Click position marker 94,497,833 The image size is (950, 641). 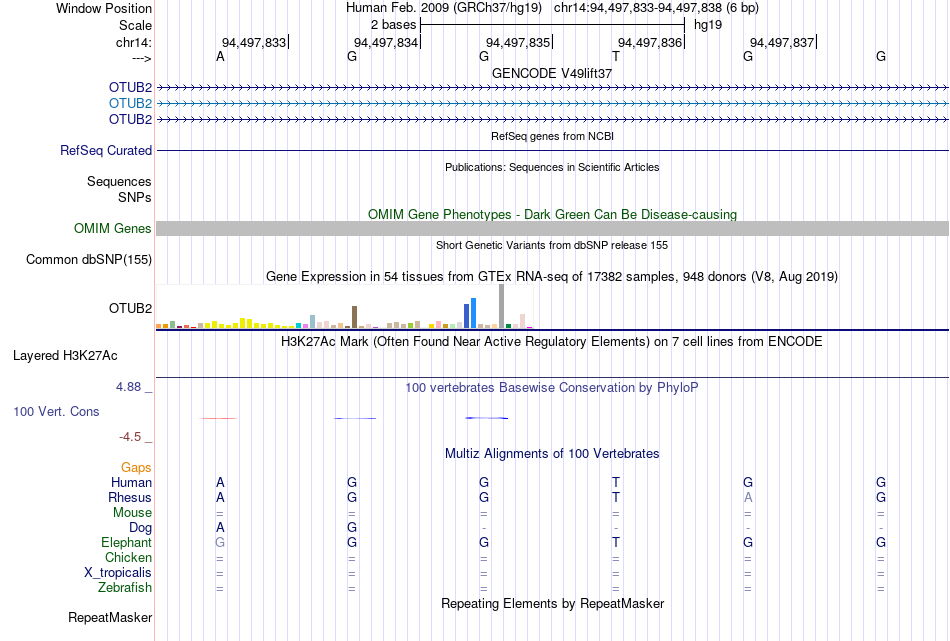[254, 42]
